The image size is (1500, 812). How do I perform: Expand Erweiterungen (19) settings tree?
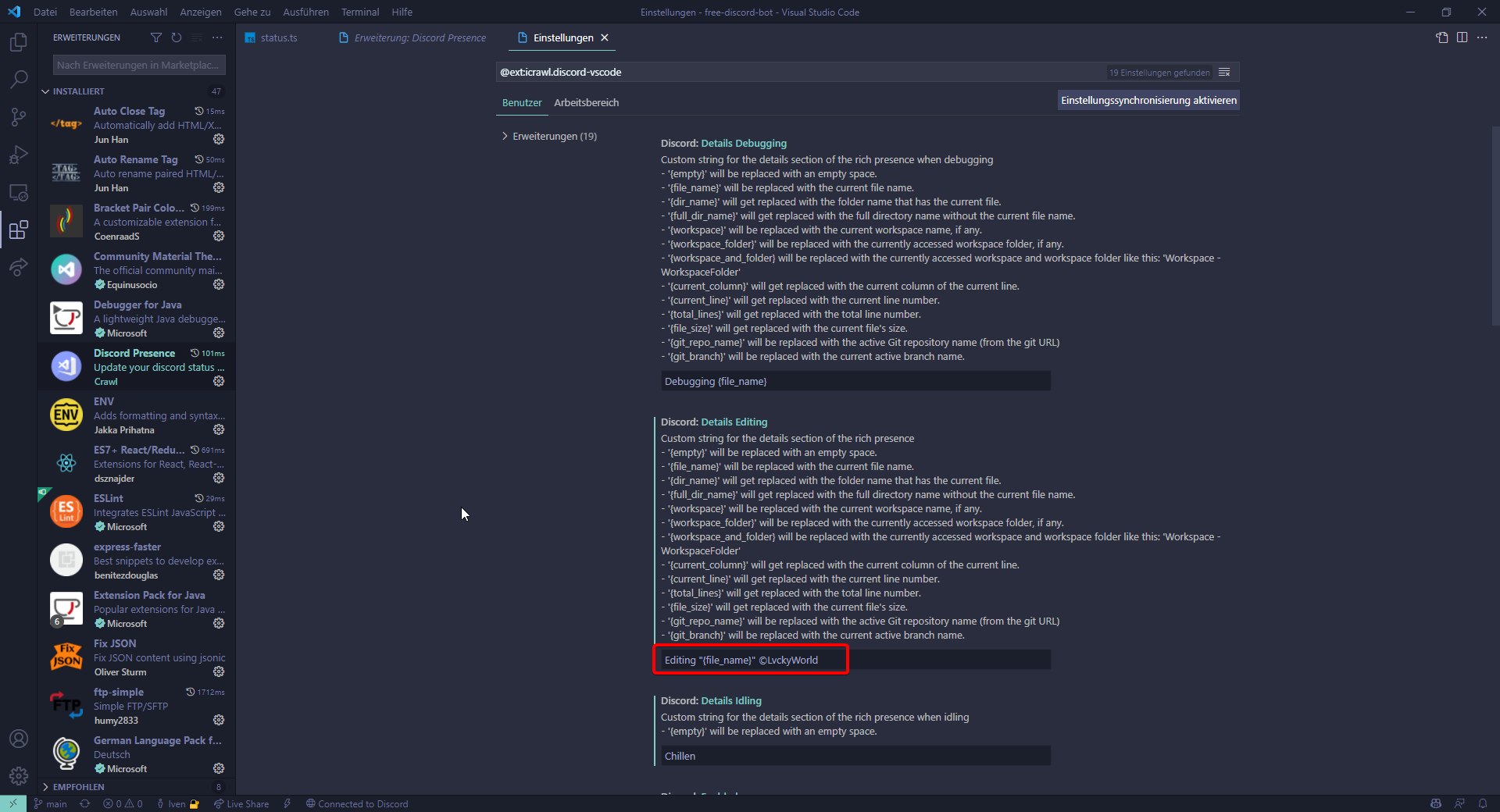click(x=505, y=136)
